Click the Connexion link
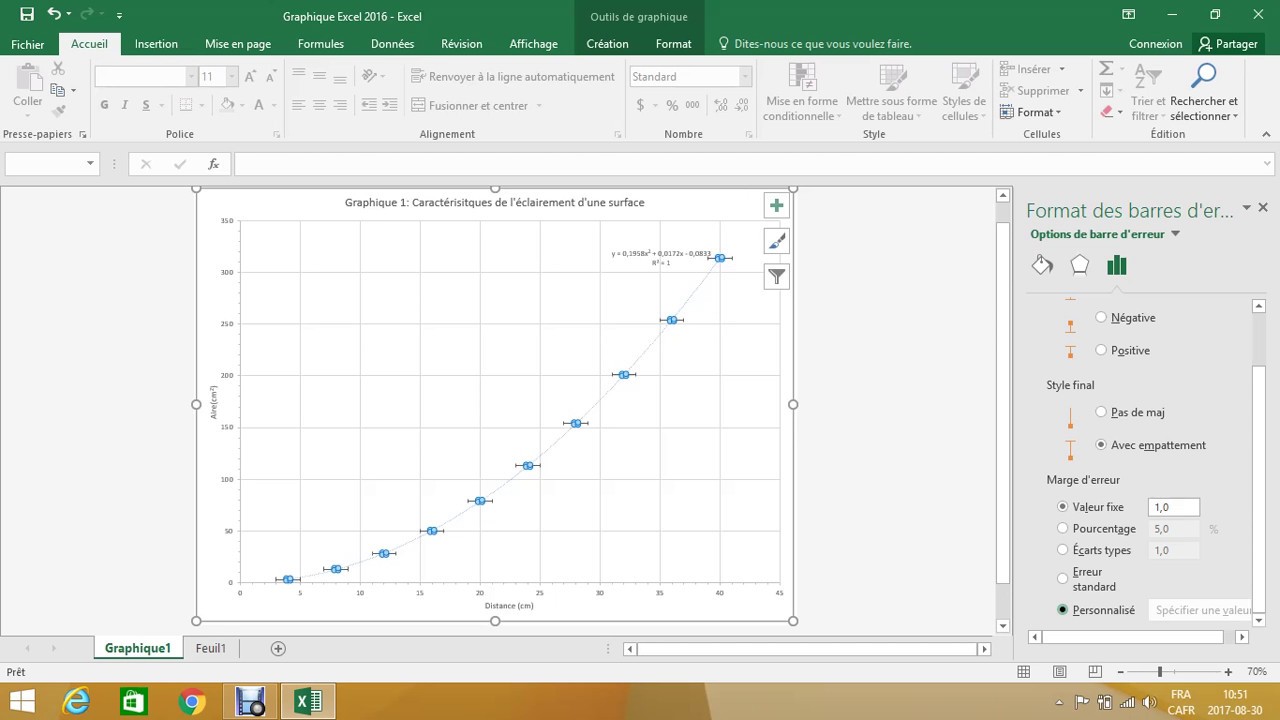 (1155, 44)
